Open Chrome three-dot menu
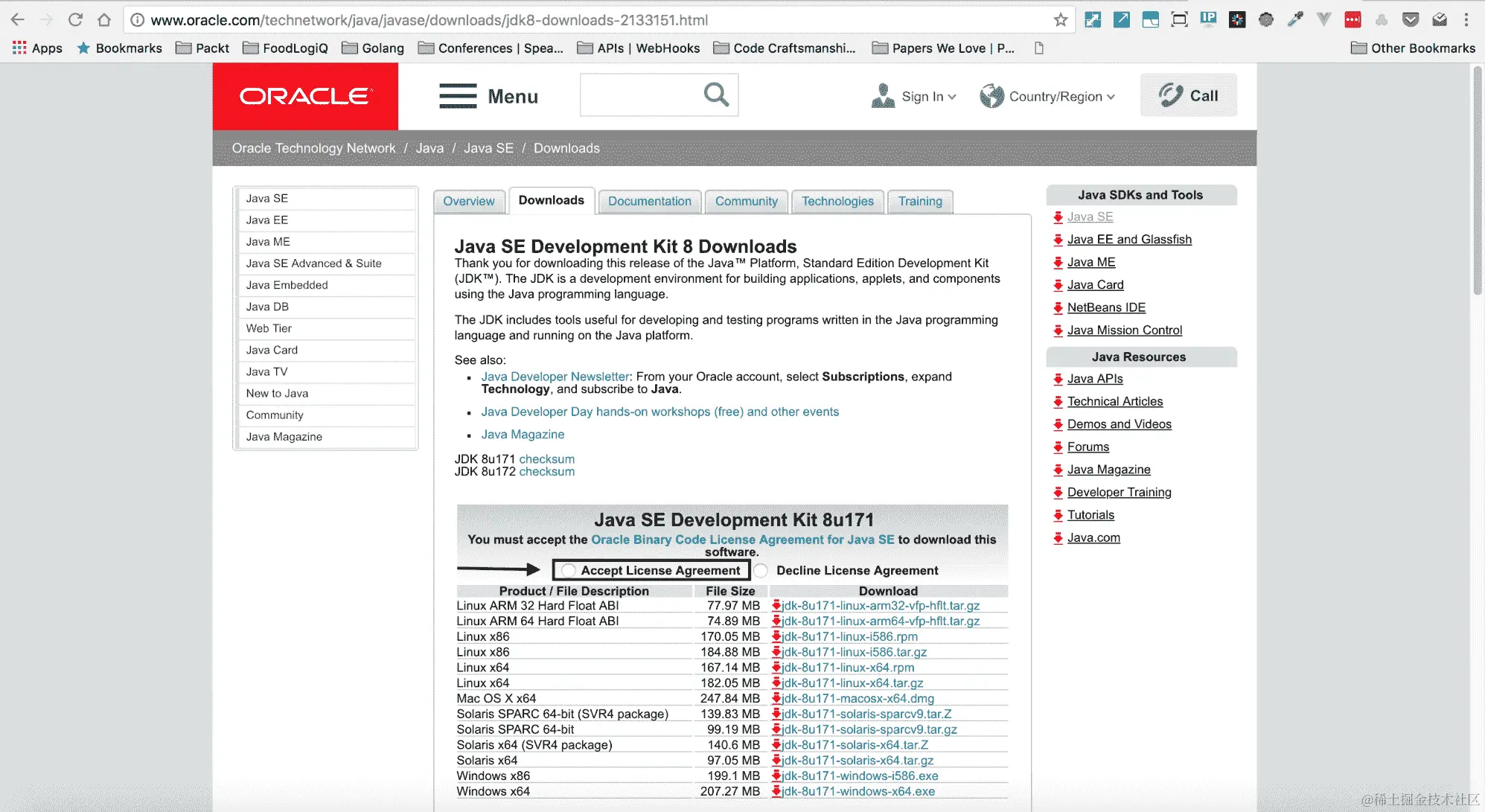The height and width of the screenshot is (812, 1485). pyautogui.click(x=1466, y=20)
